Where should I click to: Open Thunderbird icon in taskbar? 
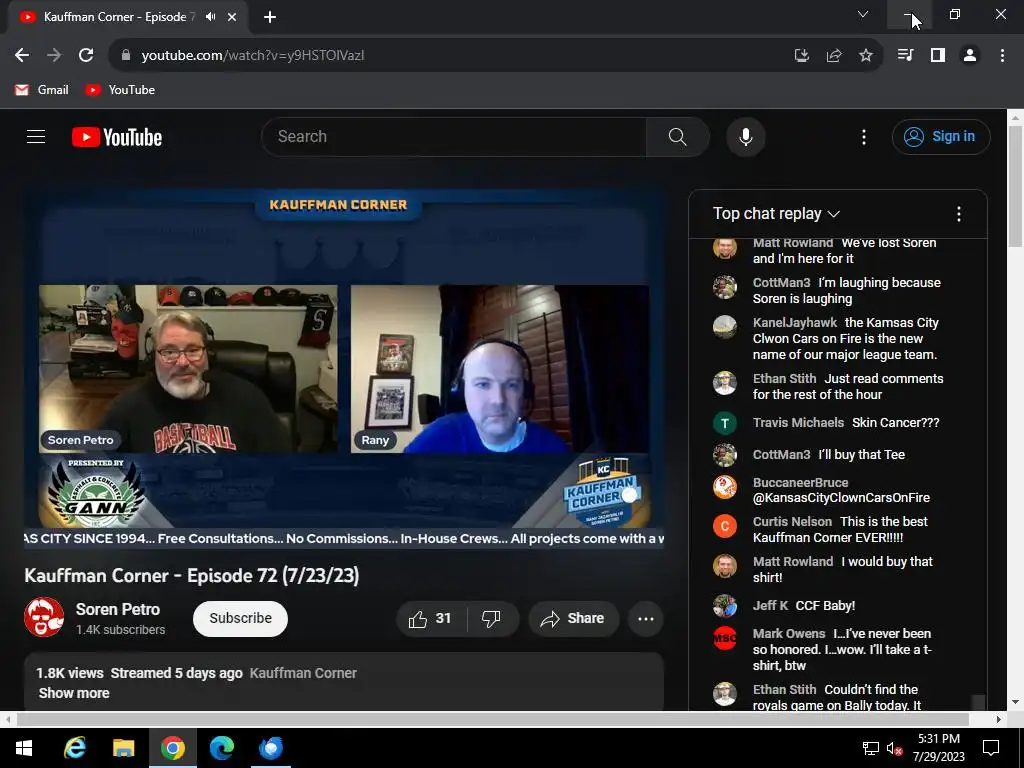point(270,748)
